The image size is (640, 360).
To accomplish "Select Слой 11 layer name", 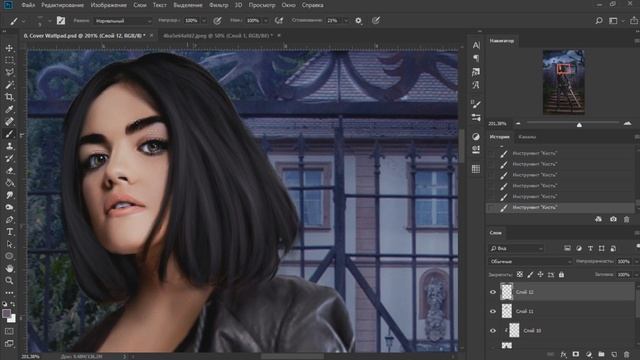I will [524, 311].
